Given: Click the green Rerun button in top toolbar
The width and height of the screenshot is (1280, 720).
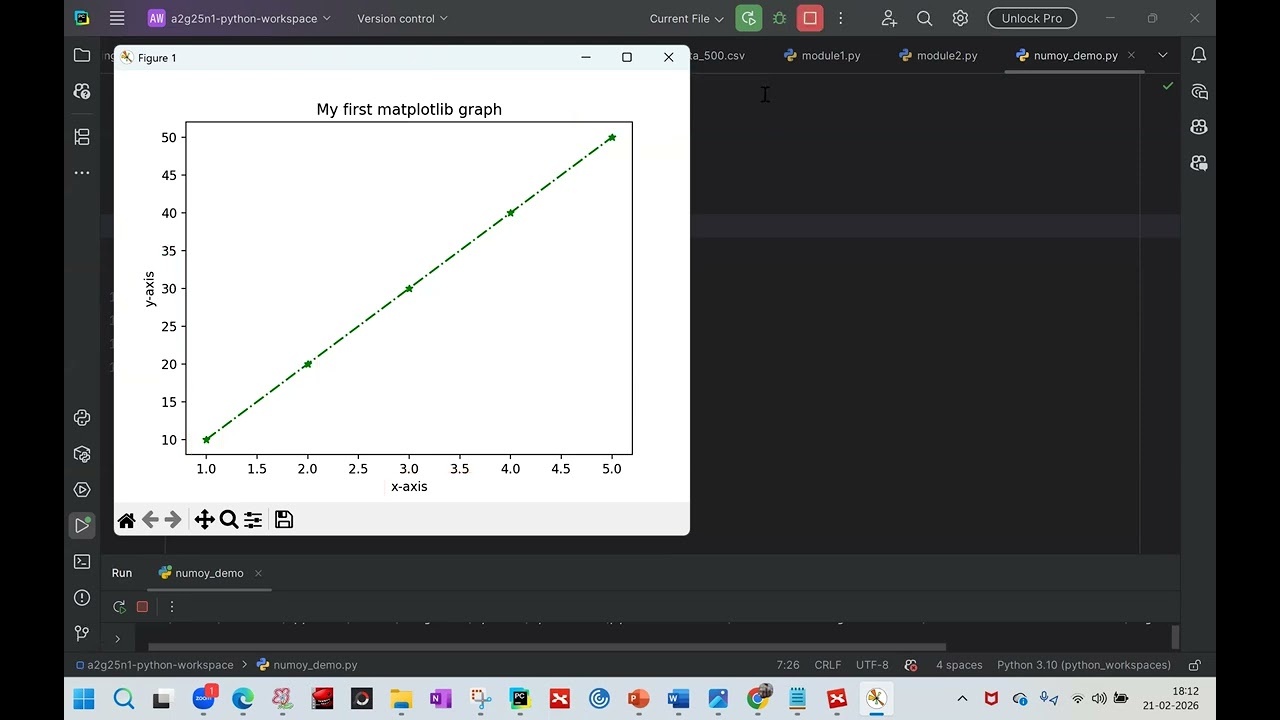Looking at the screenshot, I should [748, 18].
